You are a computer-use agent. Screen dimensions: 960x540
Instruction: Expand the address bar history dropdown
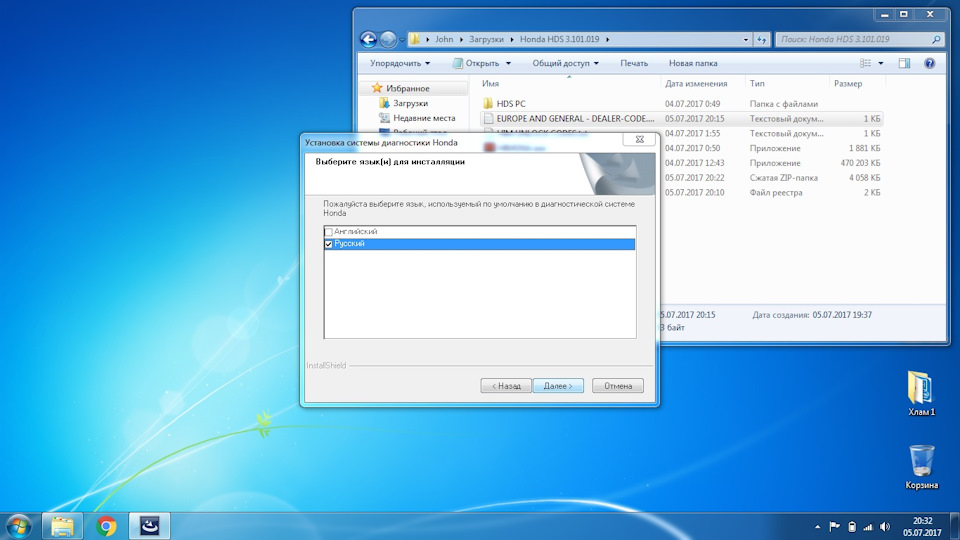point(745,39)
